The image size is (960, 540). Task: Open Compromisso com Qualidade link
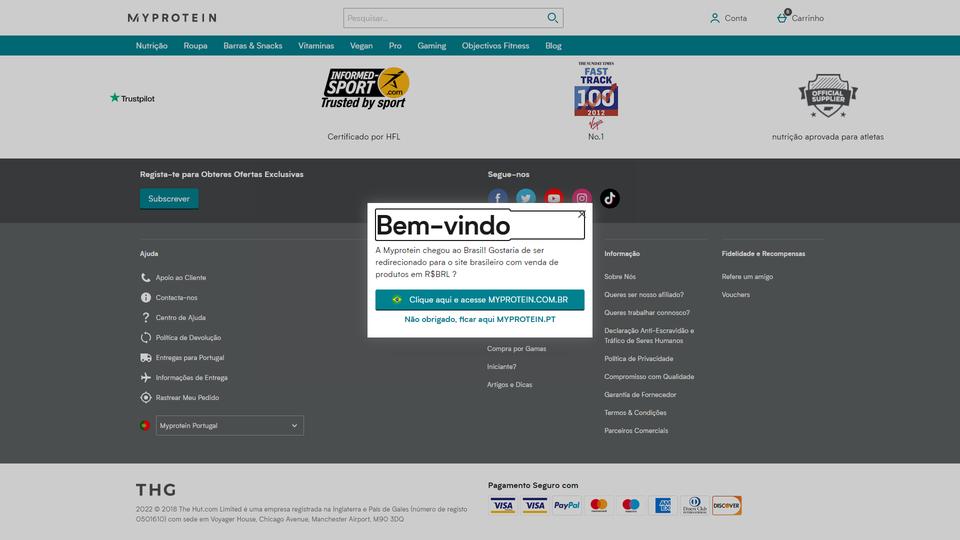[649, 377]
